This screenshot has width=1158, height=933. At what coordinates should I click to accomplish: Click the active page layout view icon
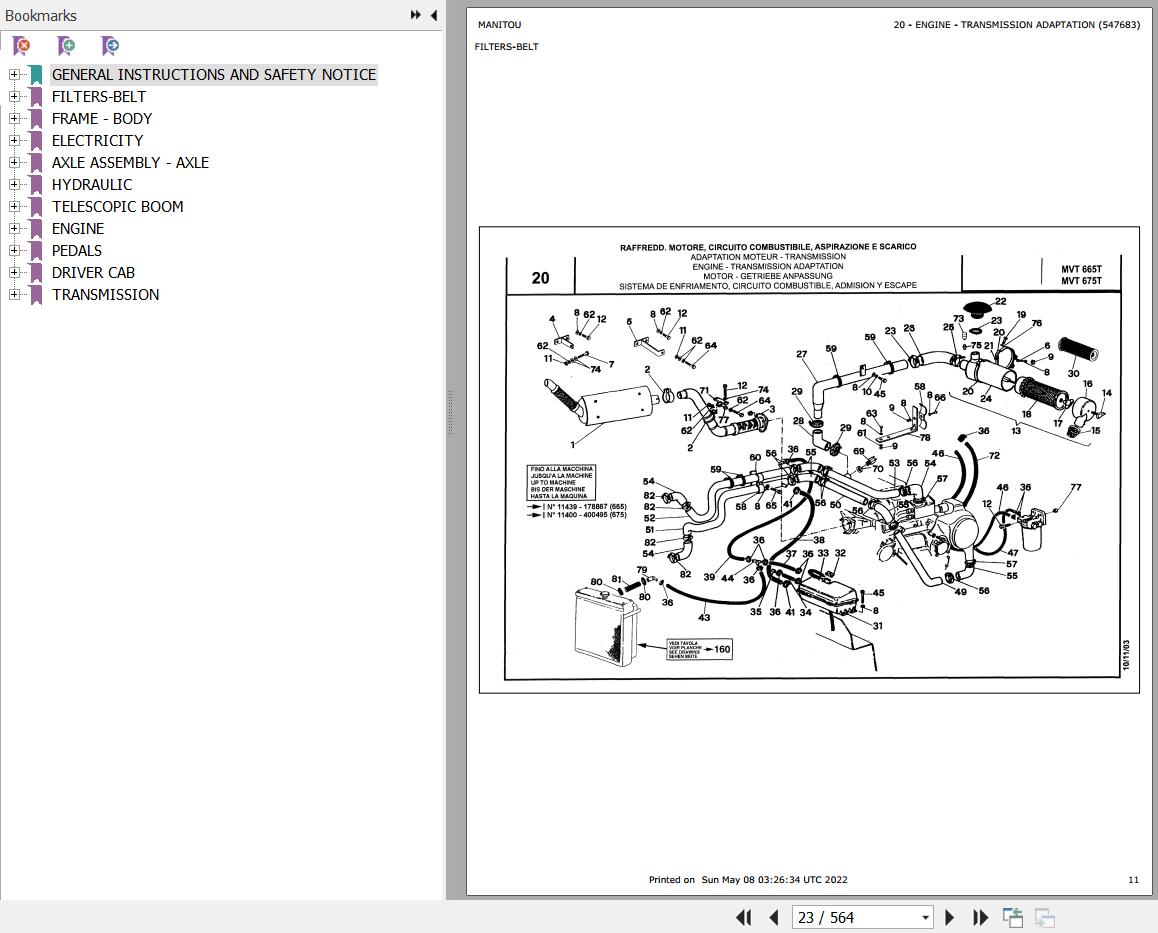click(x=1013, y=917)
